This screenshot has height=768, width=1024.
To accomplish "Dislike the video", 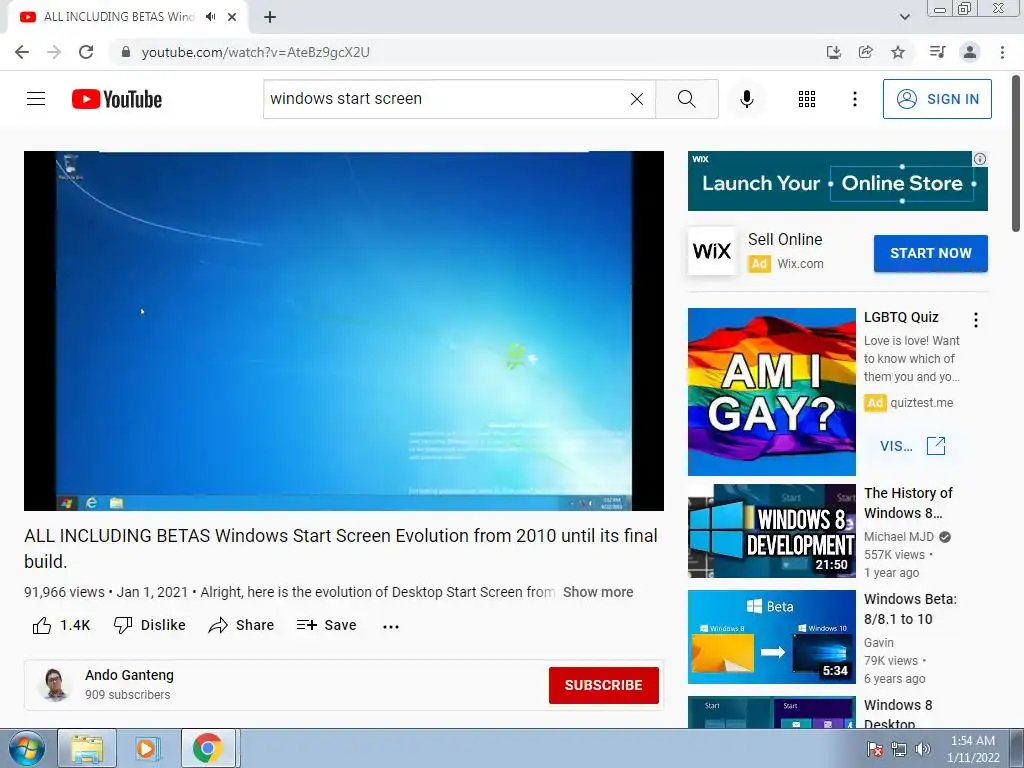I will tap(150, 625).
